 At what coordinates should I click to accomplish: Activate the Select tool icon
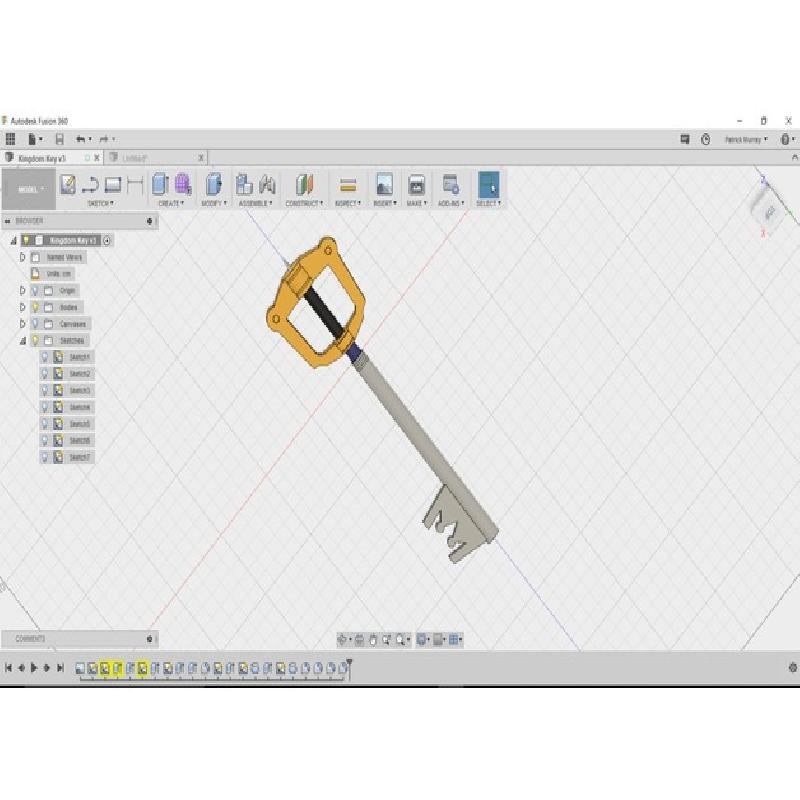tap(488, 184)
